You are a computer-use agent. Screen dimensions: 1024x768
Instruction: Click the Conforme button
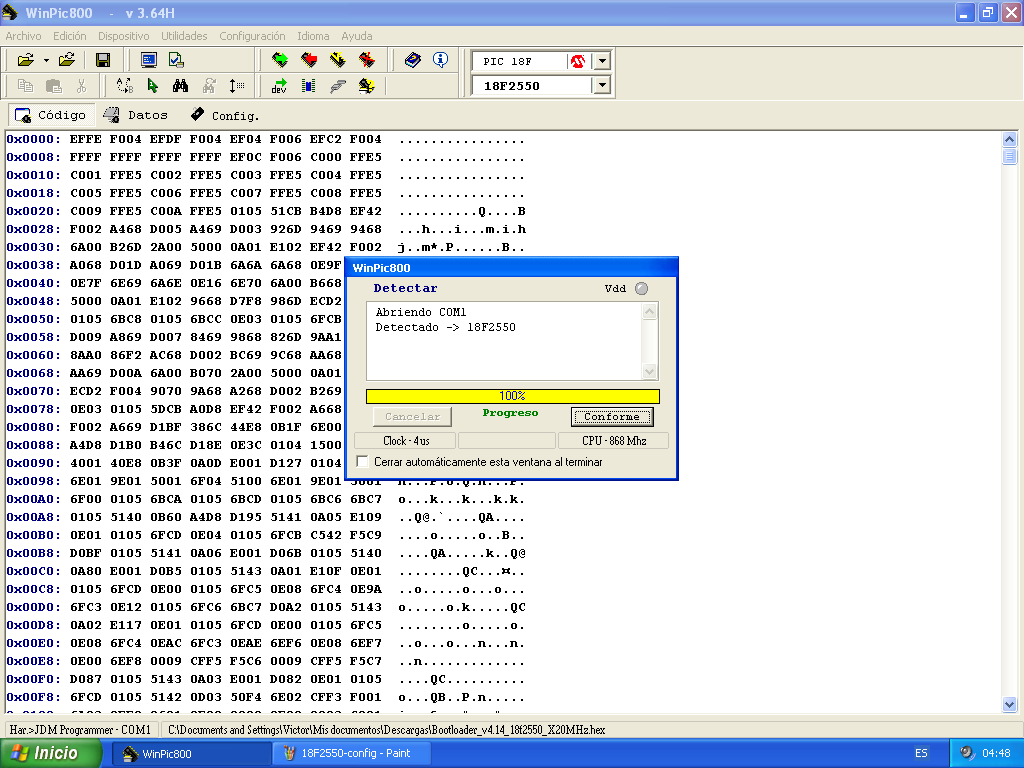pos(612,417)
